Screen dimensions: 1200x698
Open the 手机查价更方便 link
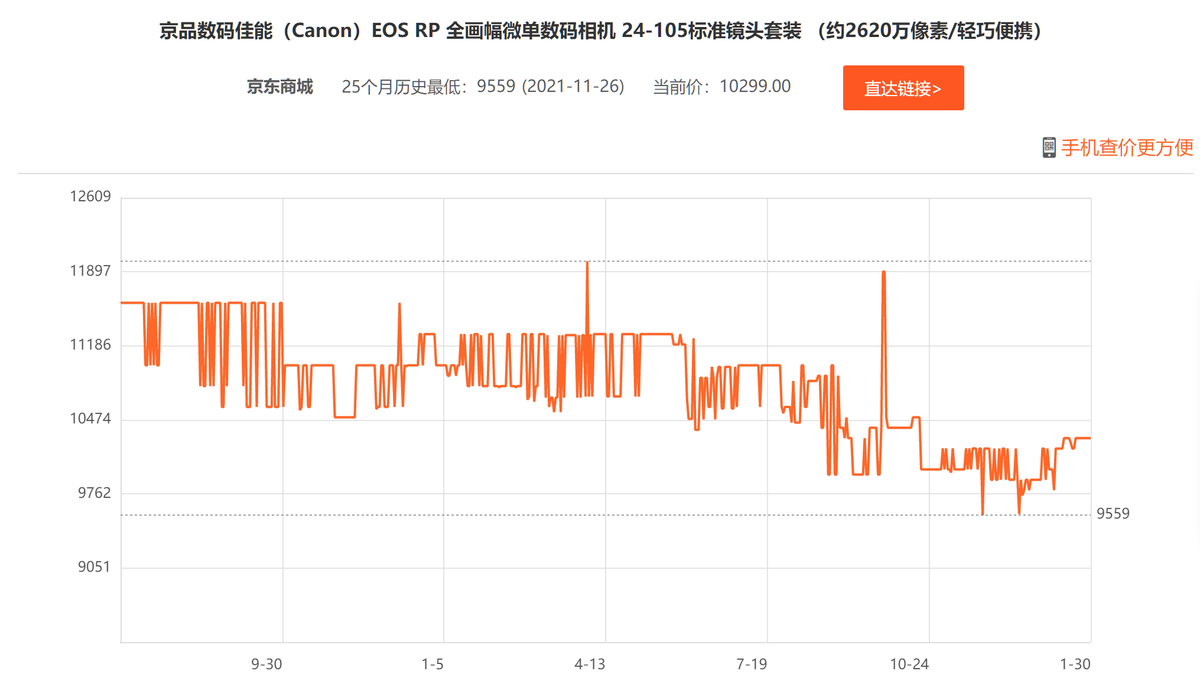coord(1127,148)
